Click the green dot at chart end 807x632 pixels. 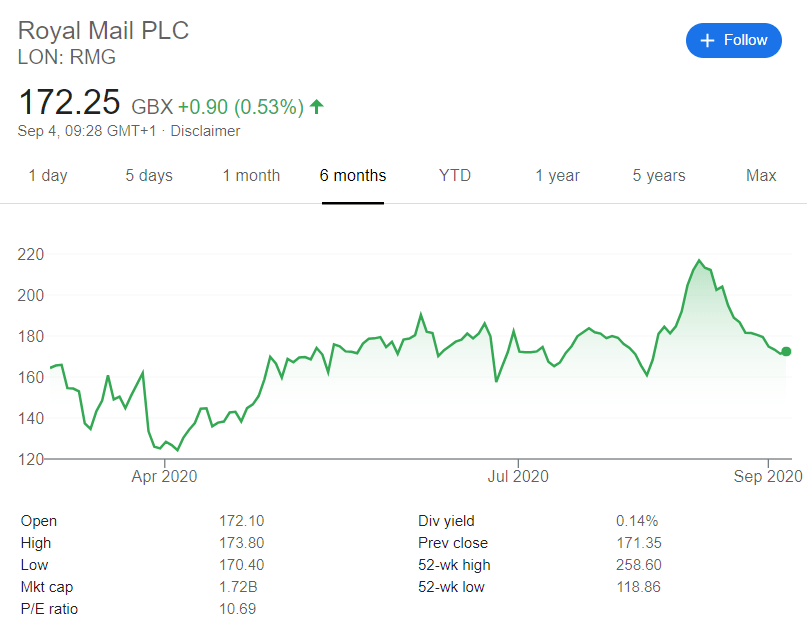[786, 351]
